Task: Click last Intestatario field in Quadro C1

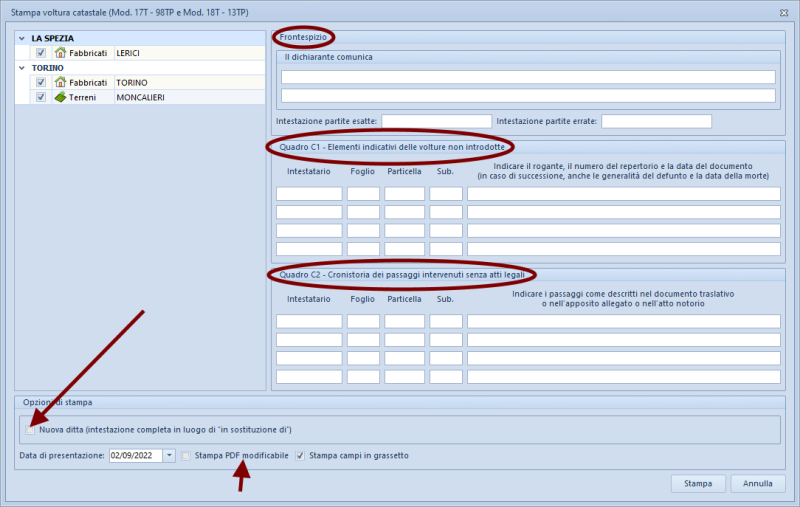Action: click(x=309, y=249)
